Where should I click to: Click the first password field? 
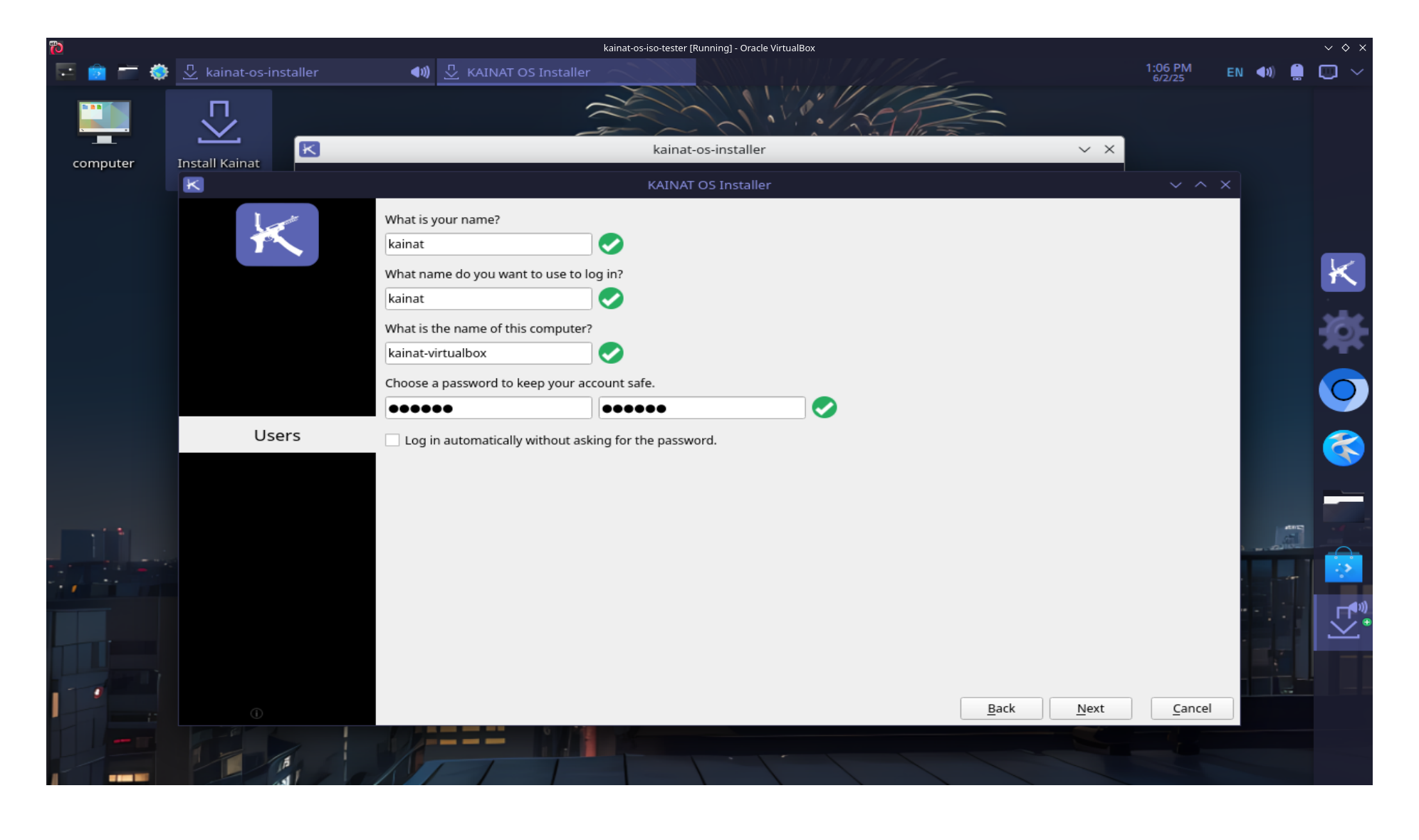pos(488,408)
